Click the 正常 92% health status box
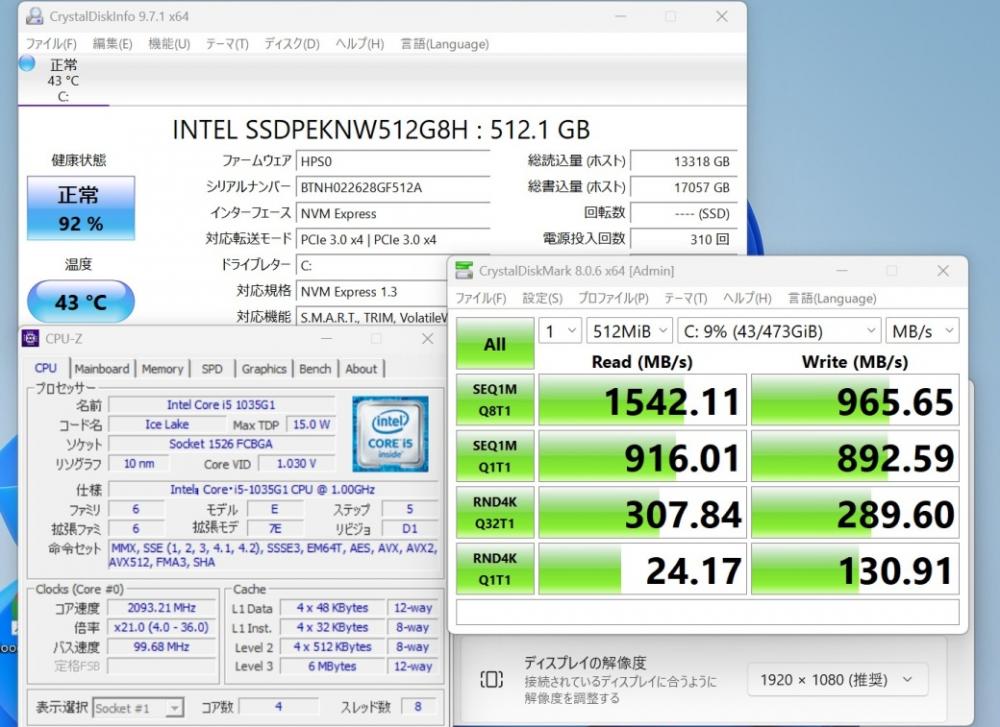The height and width of the screenshot is (727, 1000). tap(80, 208)
